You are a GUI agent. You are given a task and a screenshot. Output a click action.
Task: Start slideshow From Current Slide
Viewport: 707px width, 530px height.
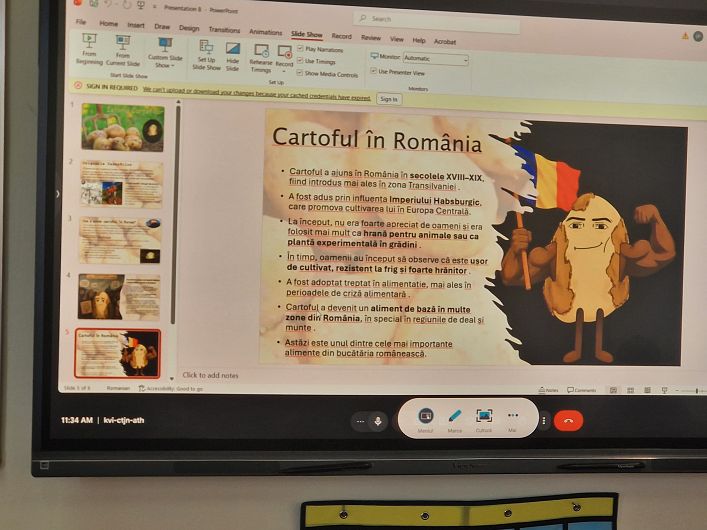(x=123, y=51)
